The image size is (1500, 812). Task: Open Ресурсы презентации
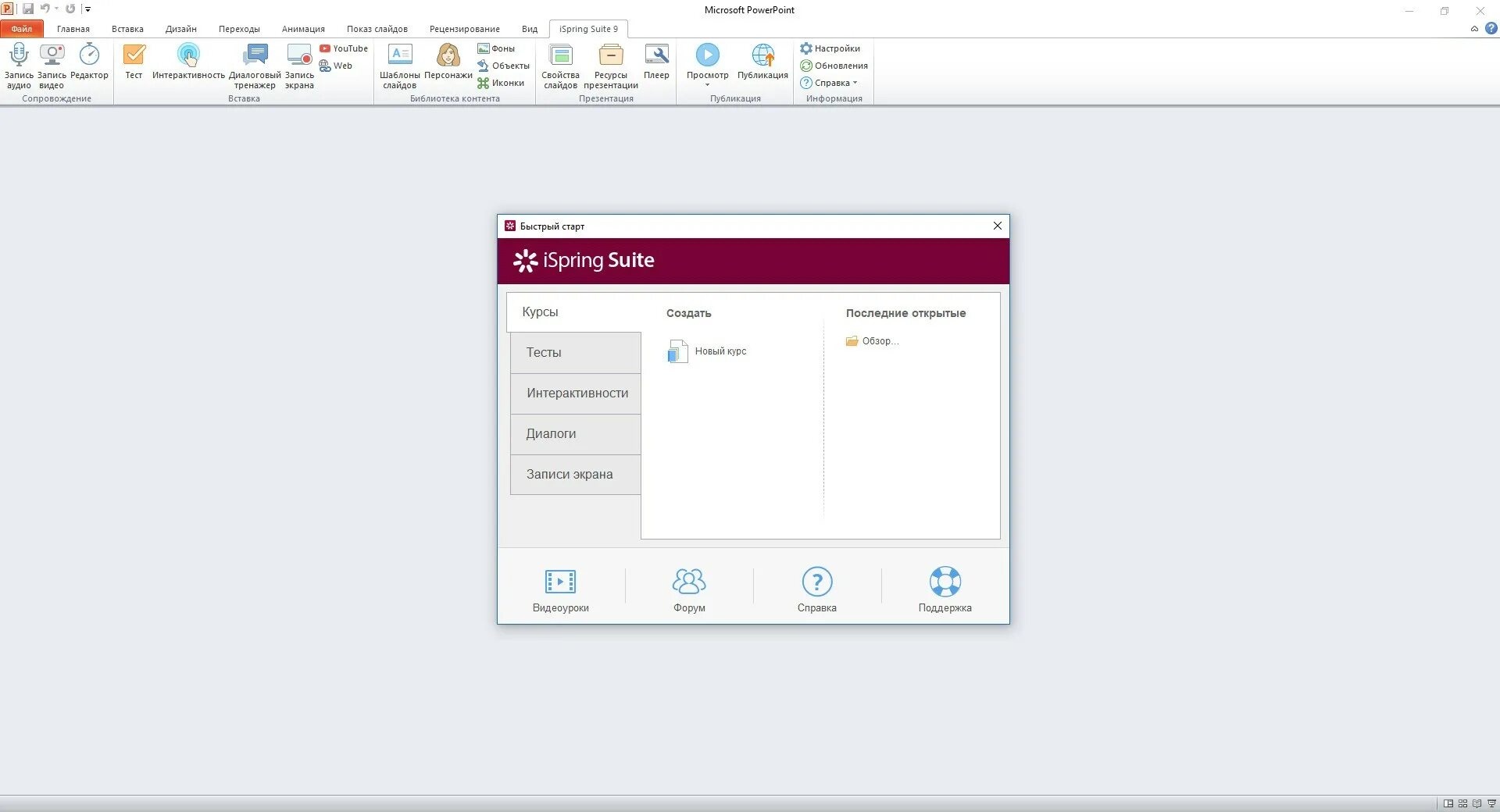click(611, 66)
